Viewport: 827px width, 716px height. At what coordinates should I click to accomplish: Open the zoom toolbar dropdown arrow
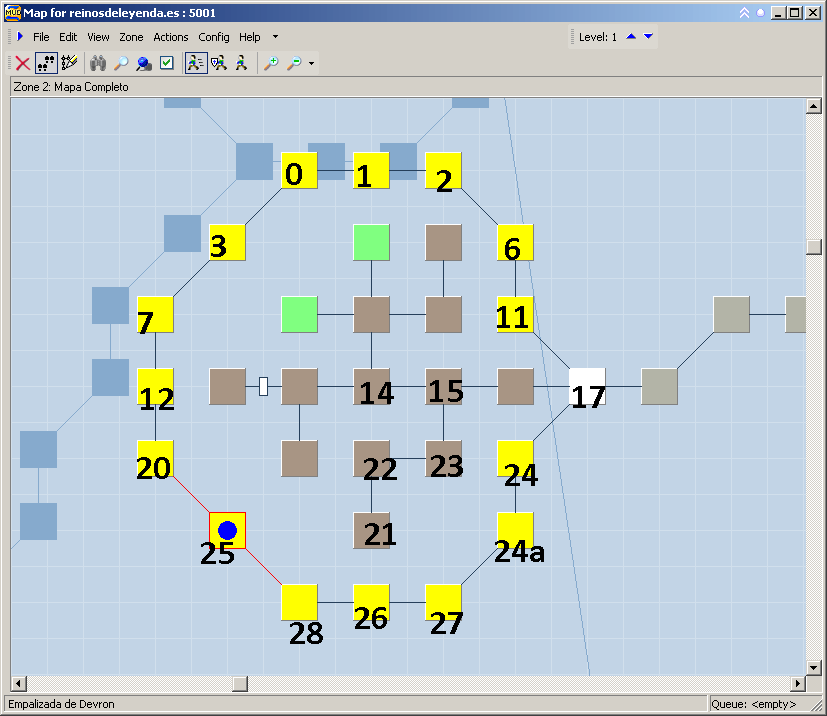click(x=312, y=64)
